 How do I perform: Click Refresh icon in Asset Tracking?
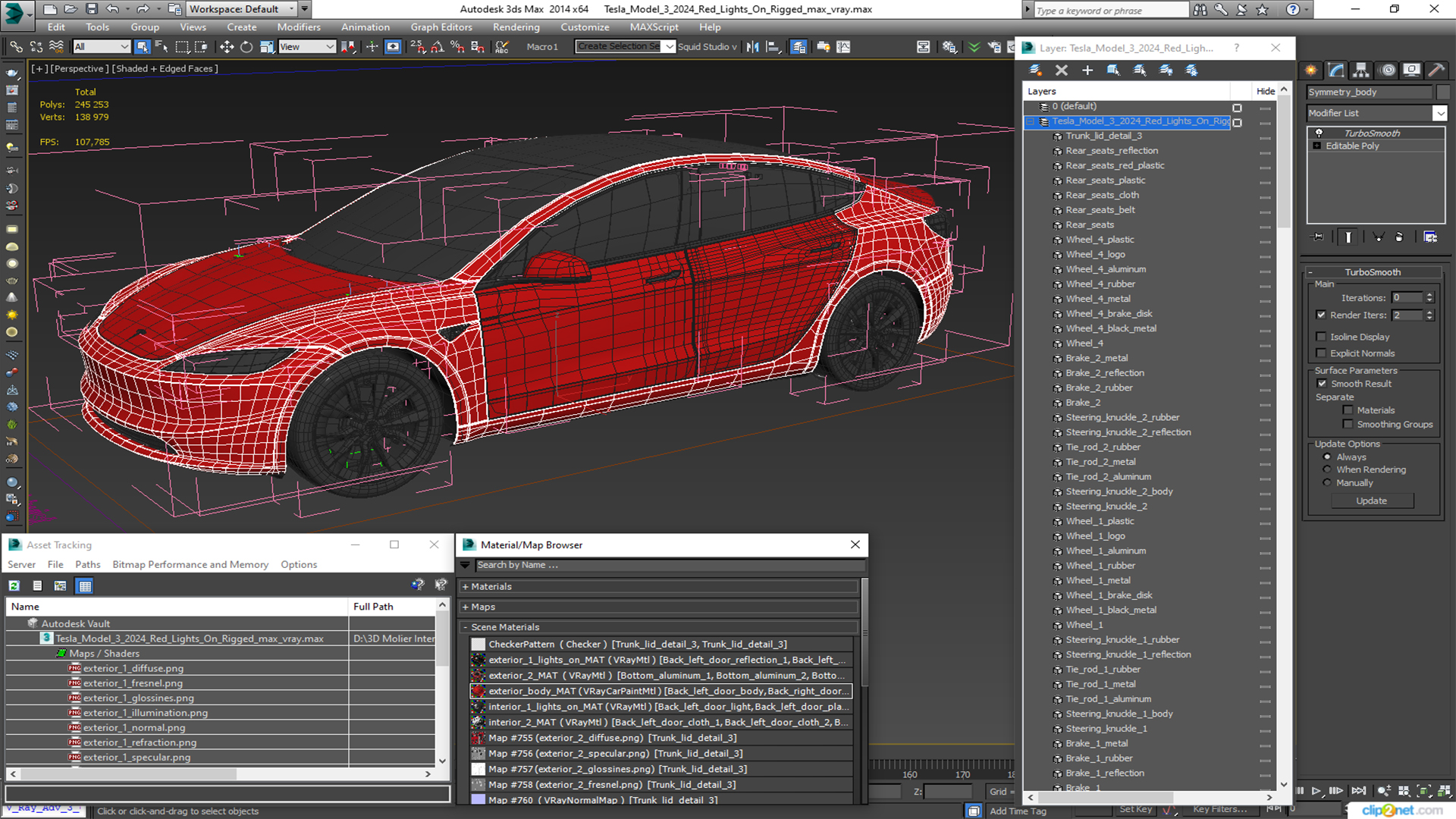[14, 585]
